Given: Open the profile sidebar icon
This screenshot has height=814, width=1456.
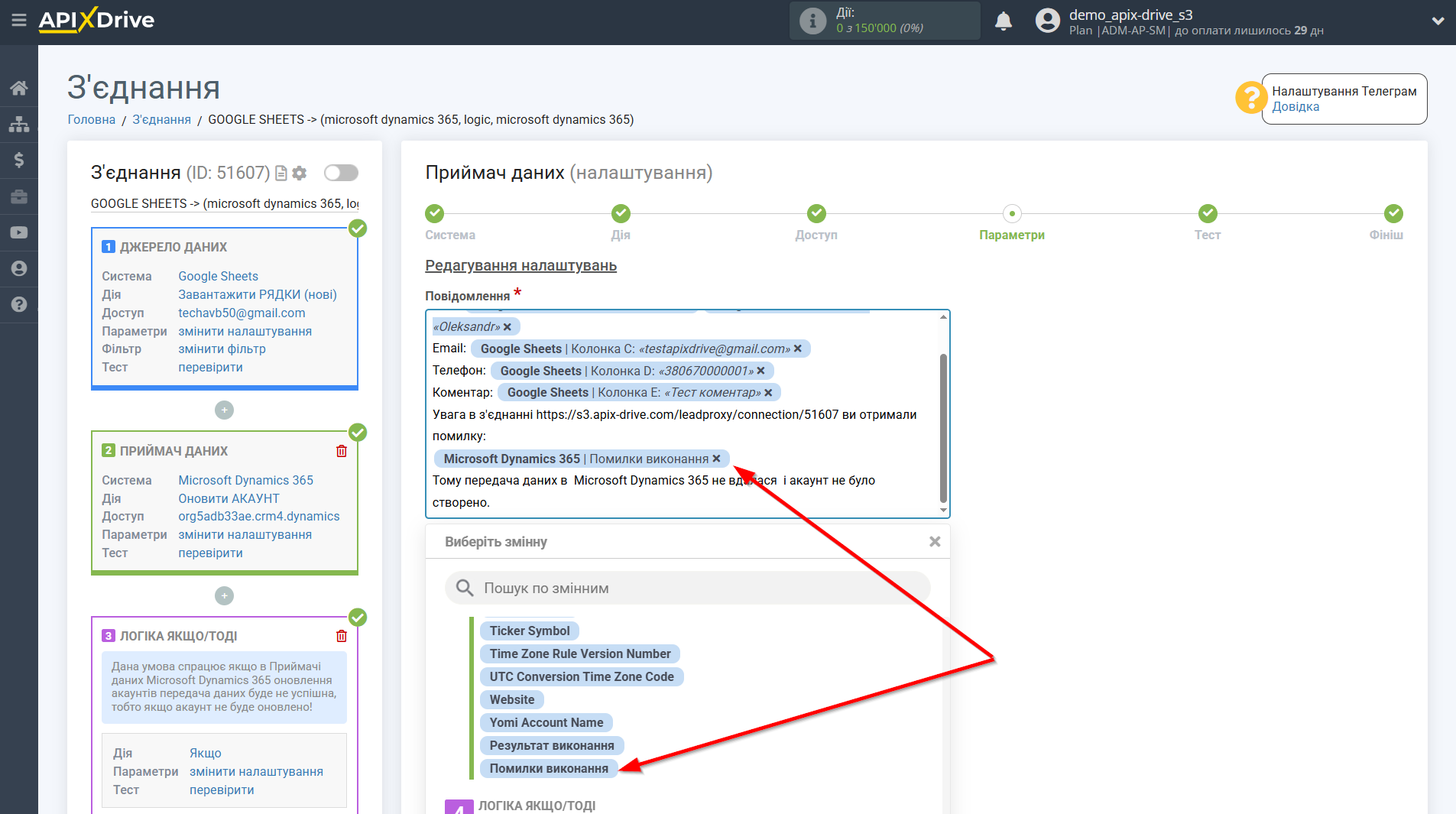Looking at the screenshot, I should pyautogui.click(x=19, y=268).
